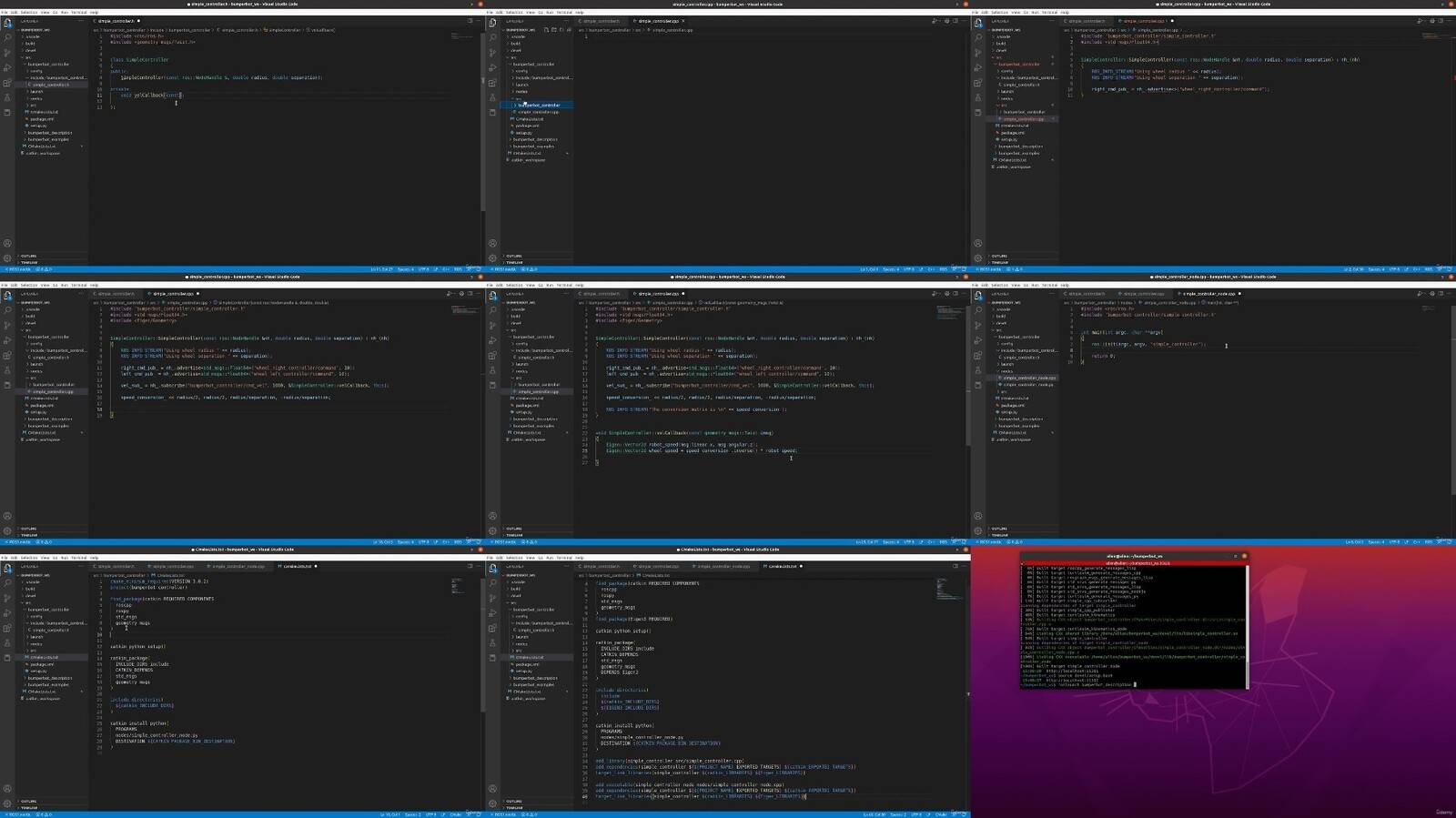Click New File icon in top-middle window's Explorer header
Screen dimensions: 1456x818
pyautogui.click(x=546, y=30)
